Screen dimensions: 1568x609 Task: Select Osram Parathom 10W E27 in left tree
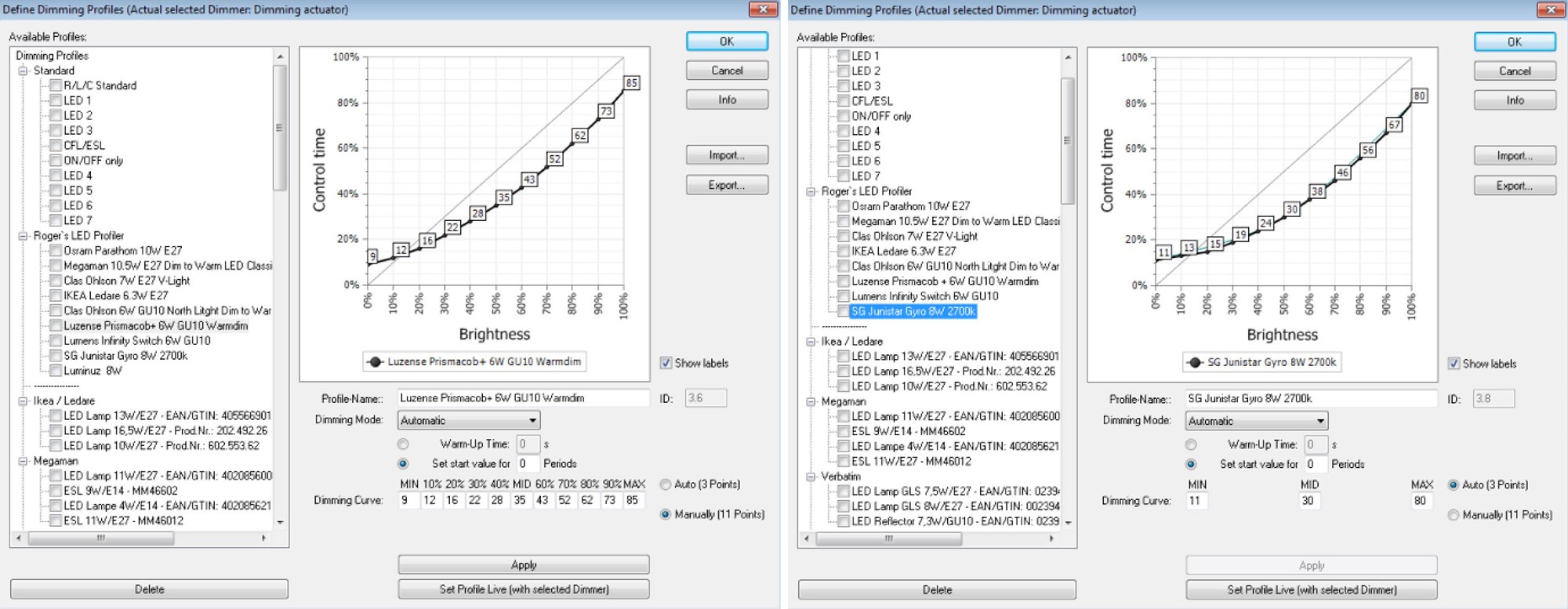123,251
